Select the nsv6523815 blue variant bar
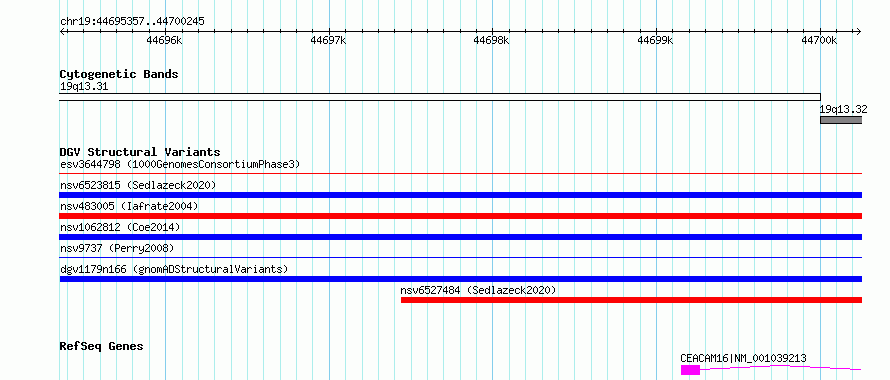The image size is (890, 380). click(x=461, y=195)
